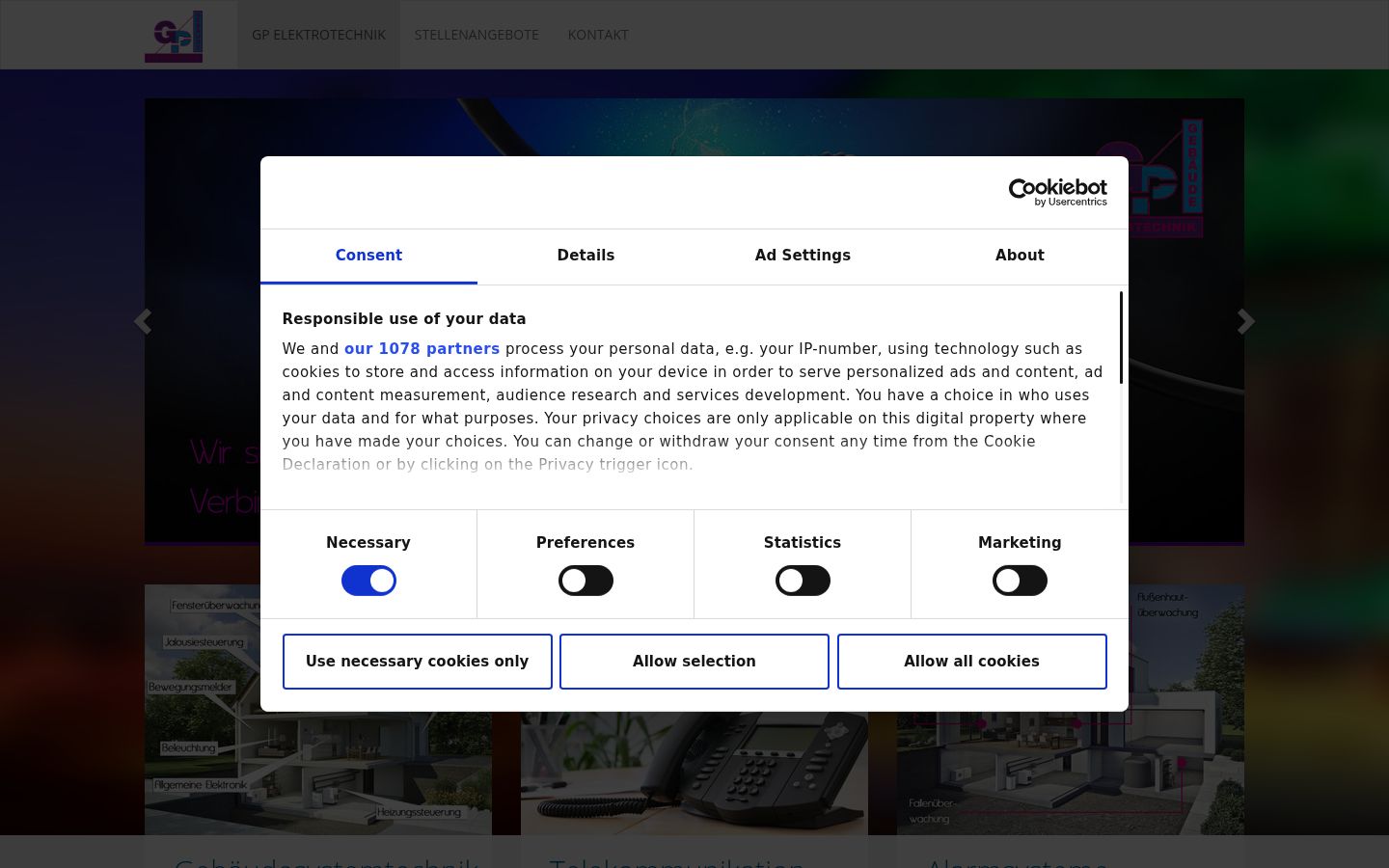Switch to the Details tab
The height and width of the screenshot is (868, 1389).
(586, 256)
